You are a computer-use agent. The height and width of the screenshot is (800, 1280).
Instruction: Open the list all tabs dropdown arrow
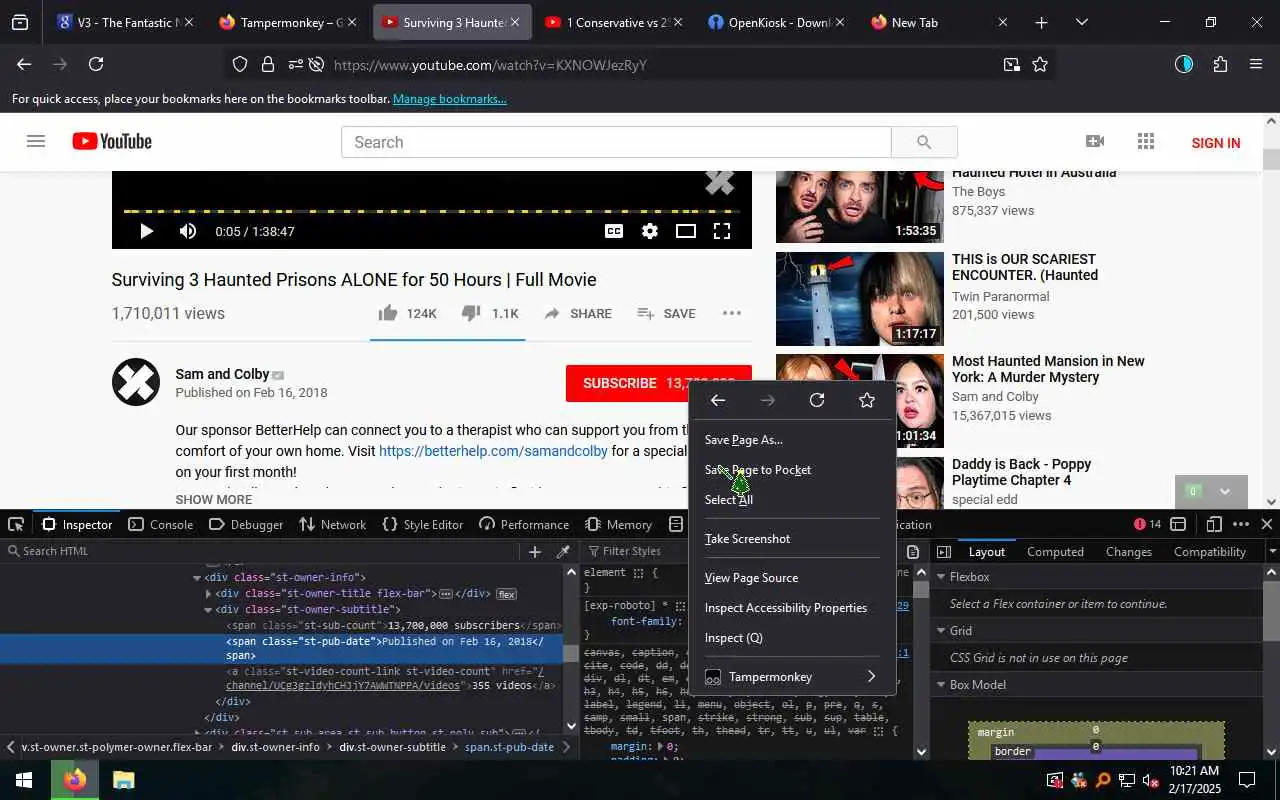click(1081, 22)
